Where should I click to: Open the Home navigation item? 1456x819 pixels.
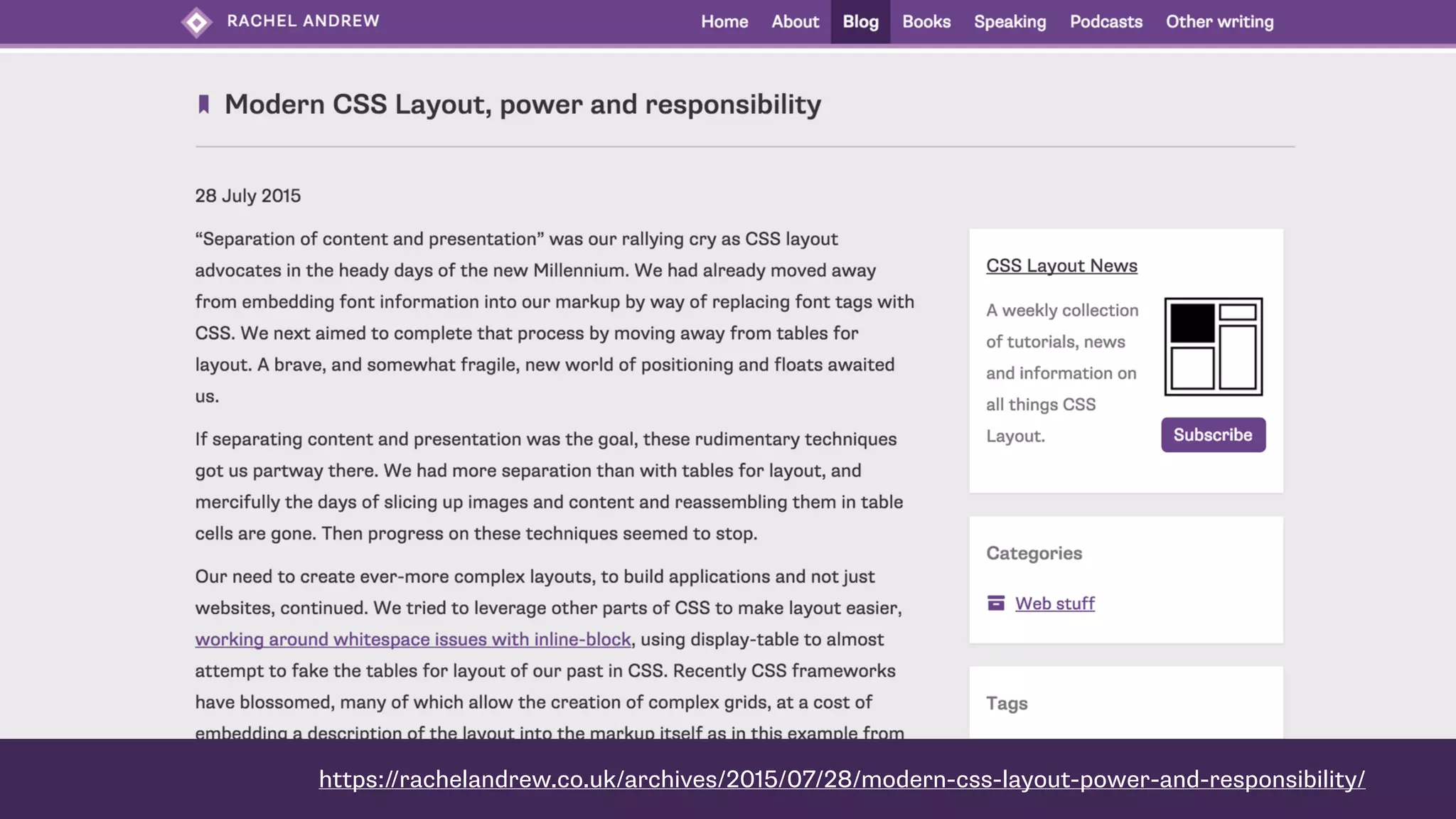pos(724,22)
